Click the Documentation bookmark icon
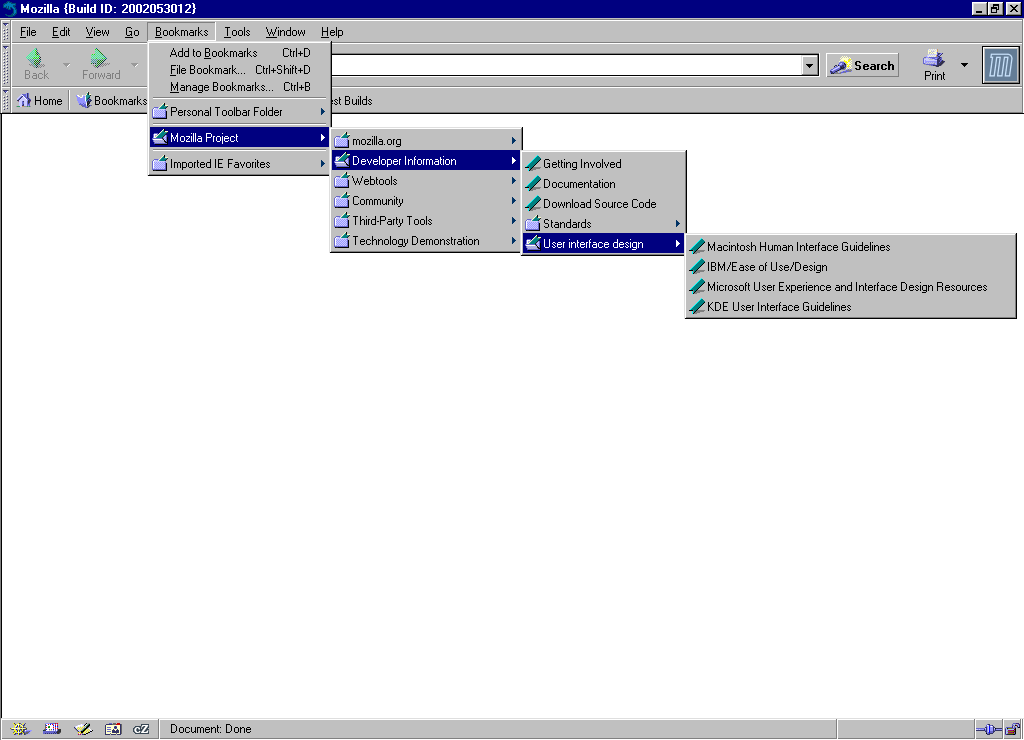Screen dimensions: 1024x740 (x=533, y=184)
